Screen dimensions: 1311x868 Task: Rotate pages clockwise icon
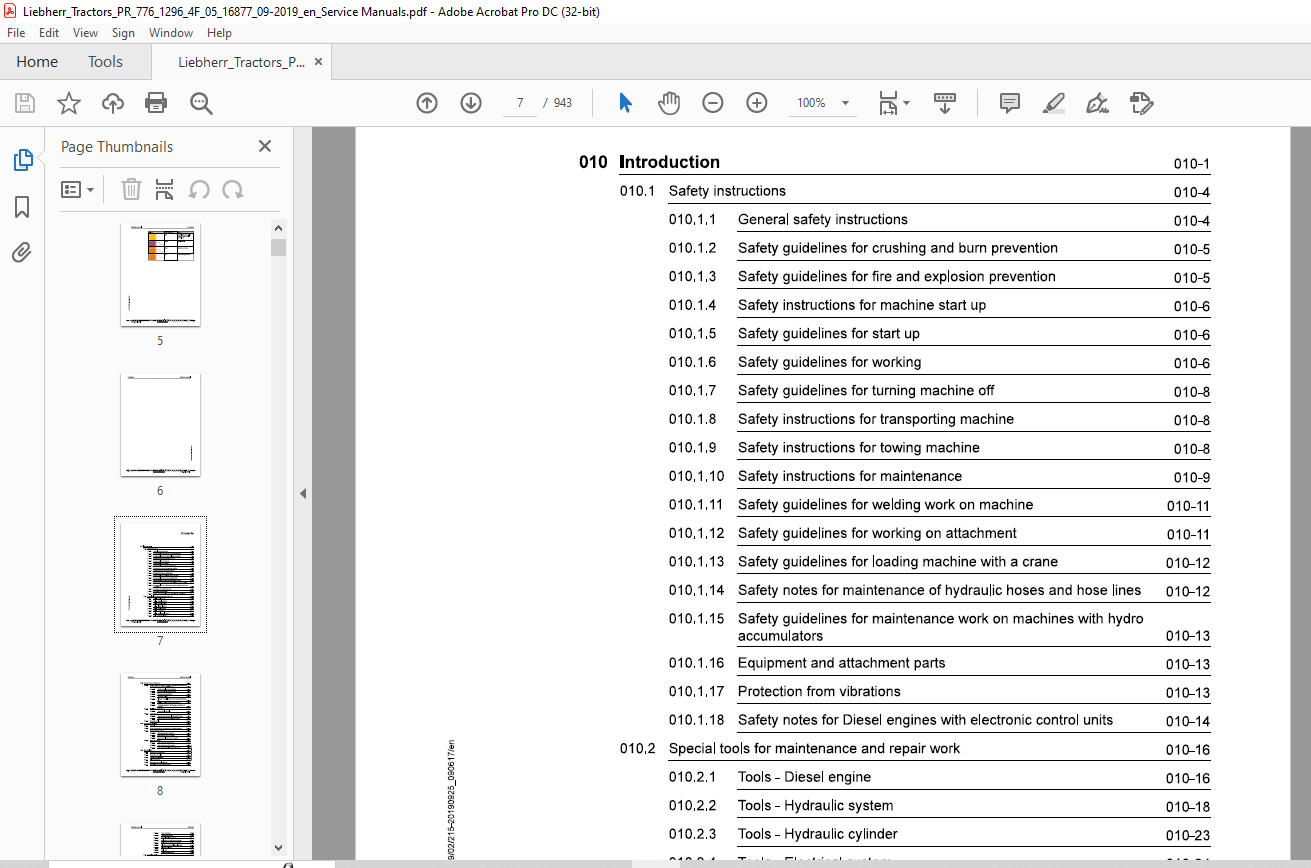(x=233, y=189)
